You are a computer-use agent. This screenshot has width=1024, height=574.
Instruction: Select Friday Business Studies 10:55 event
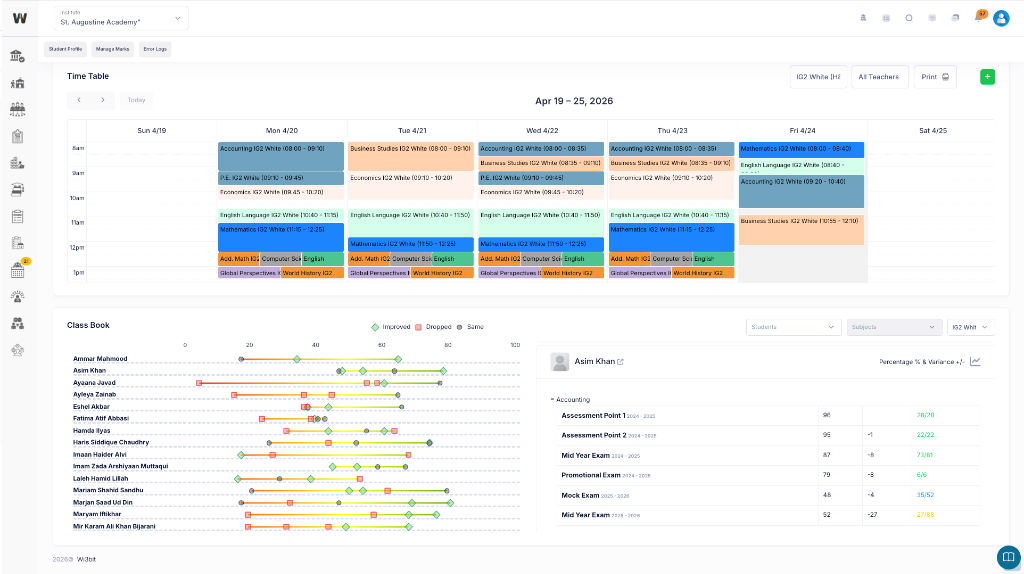pos(801,231)
